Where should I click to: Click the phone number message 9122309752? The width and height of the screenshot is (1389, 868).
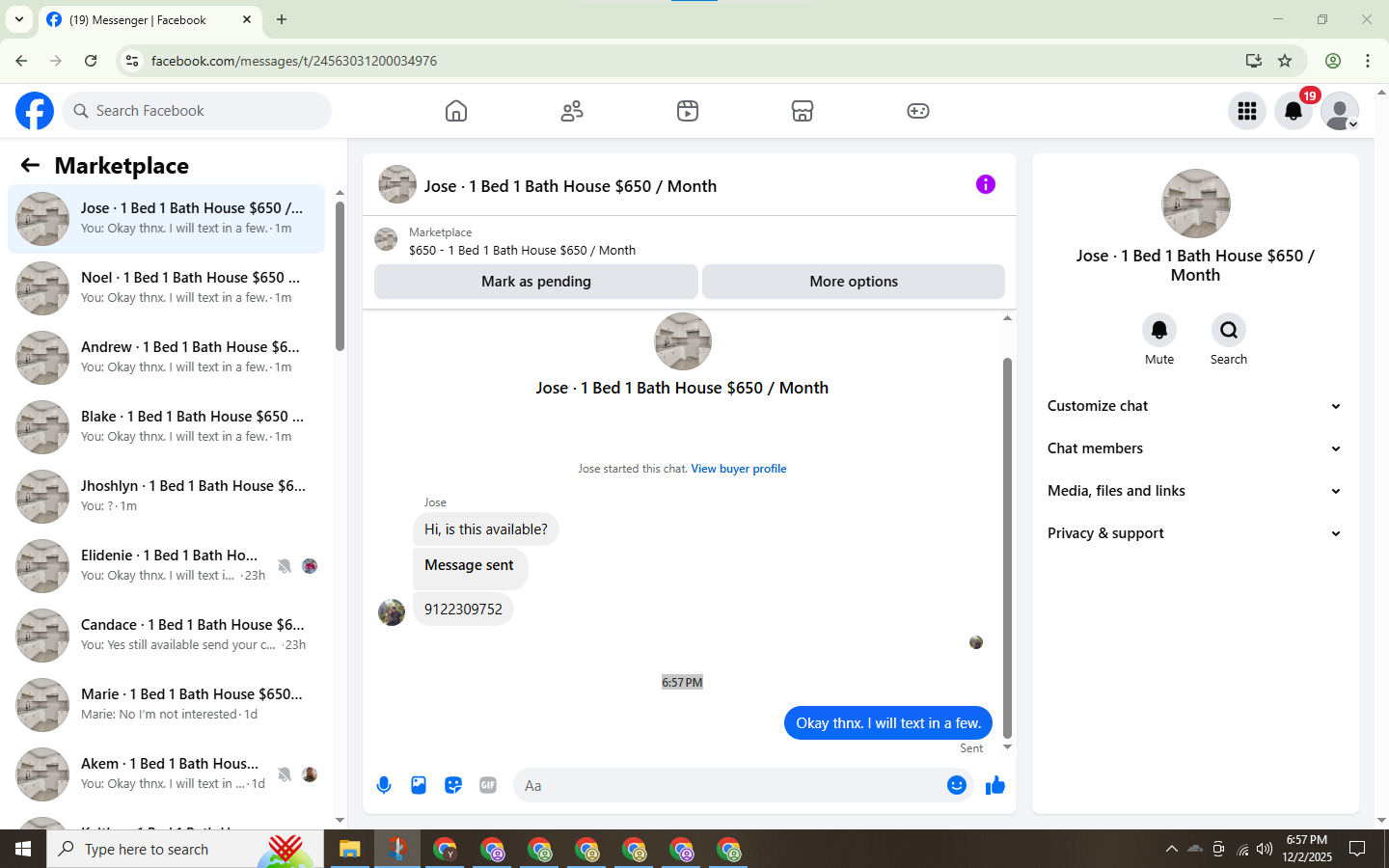coord(463,610)
